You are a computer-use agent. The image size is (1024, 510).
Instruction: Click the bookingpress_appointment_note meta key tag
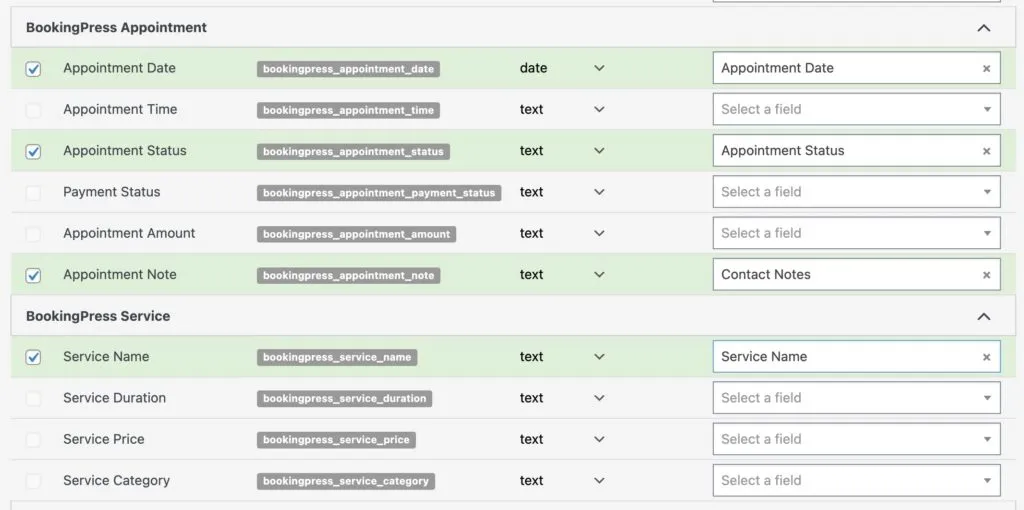(349, 275)
